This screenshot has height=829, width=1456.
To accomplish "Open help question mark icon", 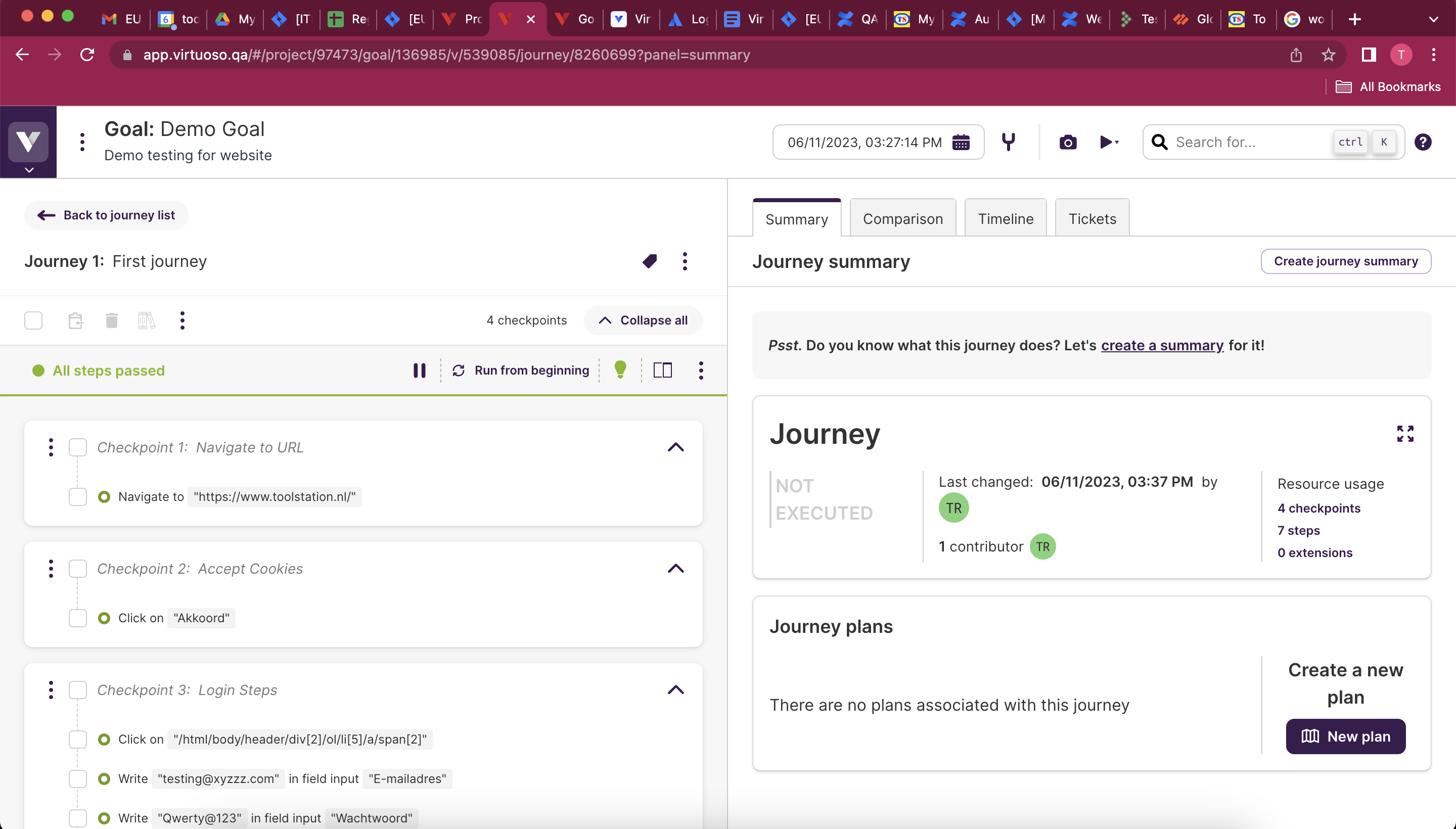I will 1423,143.
